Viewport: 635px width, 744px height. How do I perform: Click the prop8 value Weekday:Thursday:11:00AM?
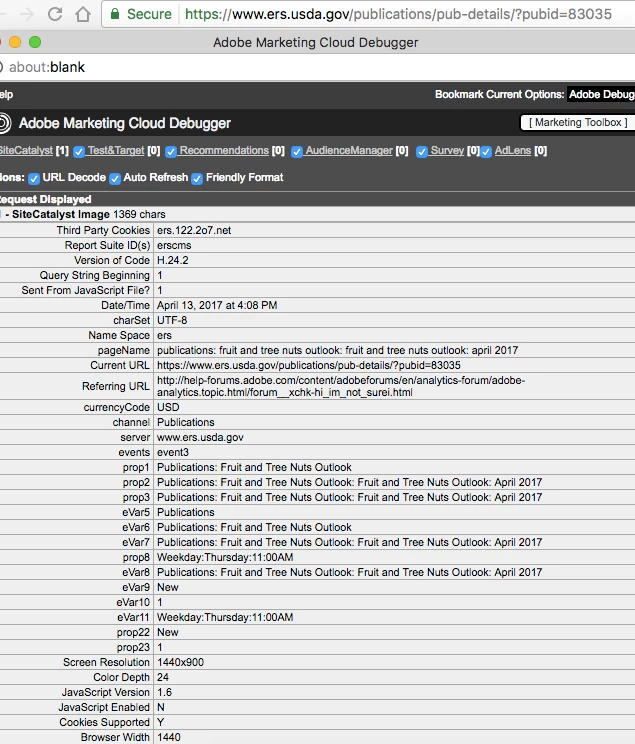pyautogui.click(x=225, y=557)
